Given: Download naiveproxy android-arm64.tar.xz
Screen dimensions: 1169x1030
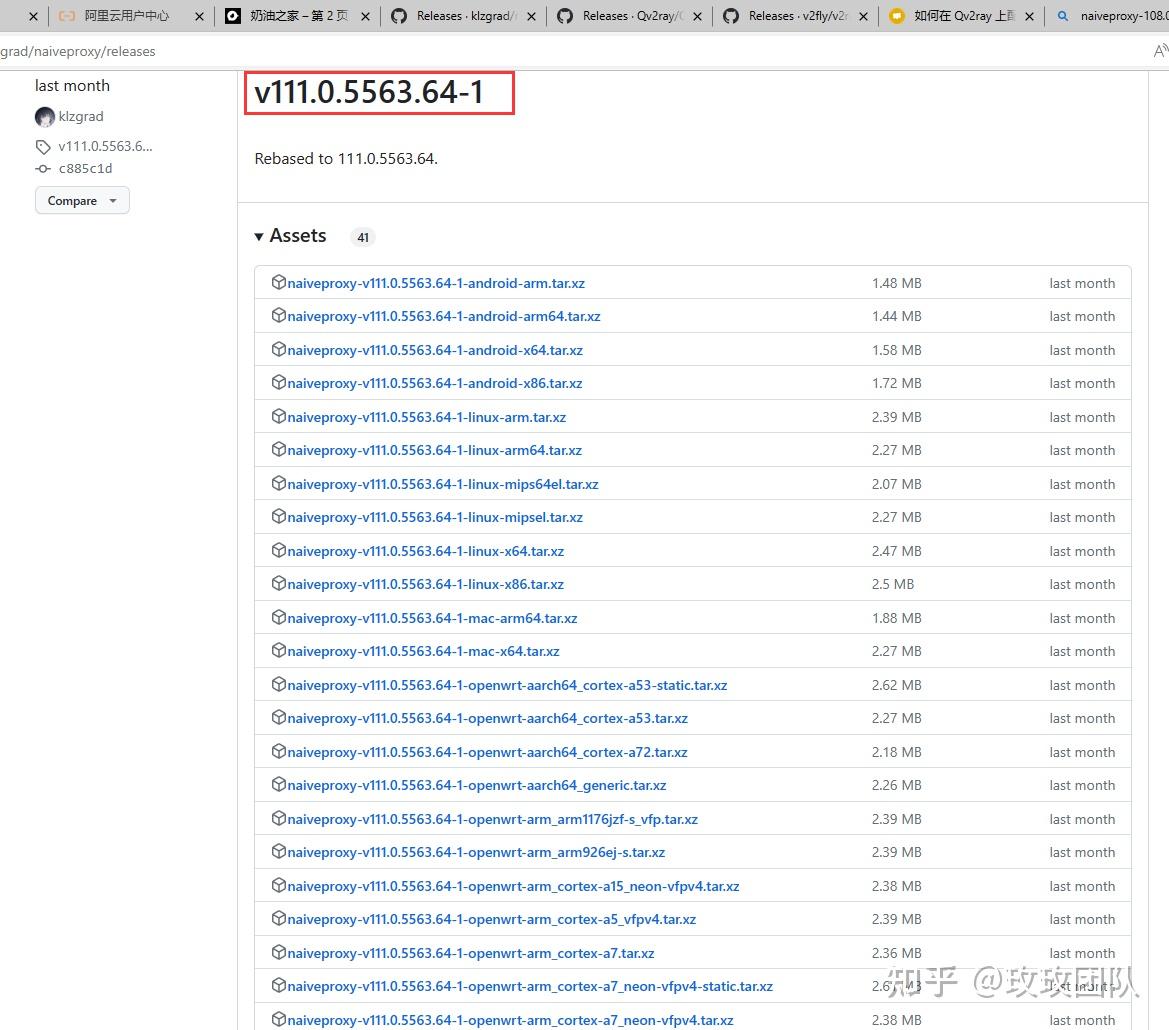Looking at the screenshot, I should click(444, 316).
